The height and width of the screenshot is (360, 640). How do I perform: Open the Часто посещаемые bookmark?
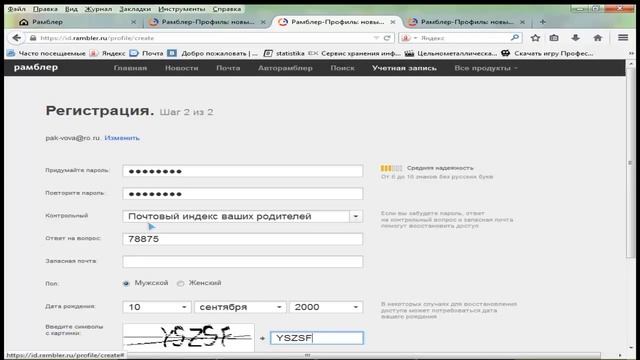point(47,53)
